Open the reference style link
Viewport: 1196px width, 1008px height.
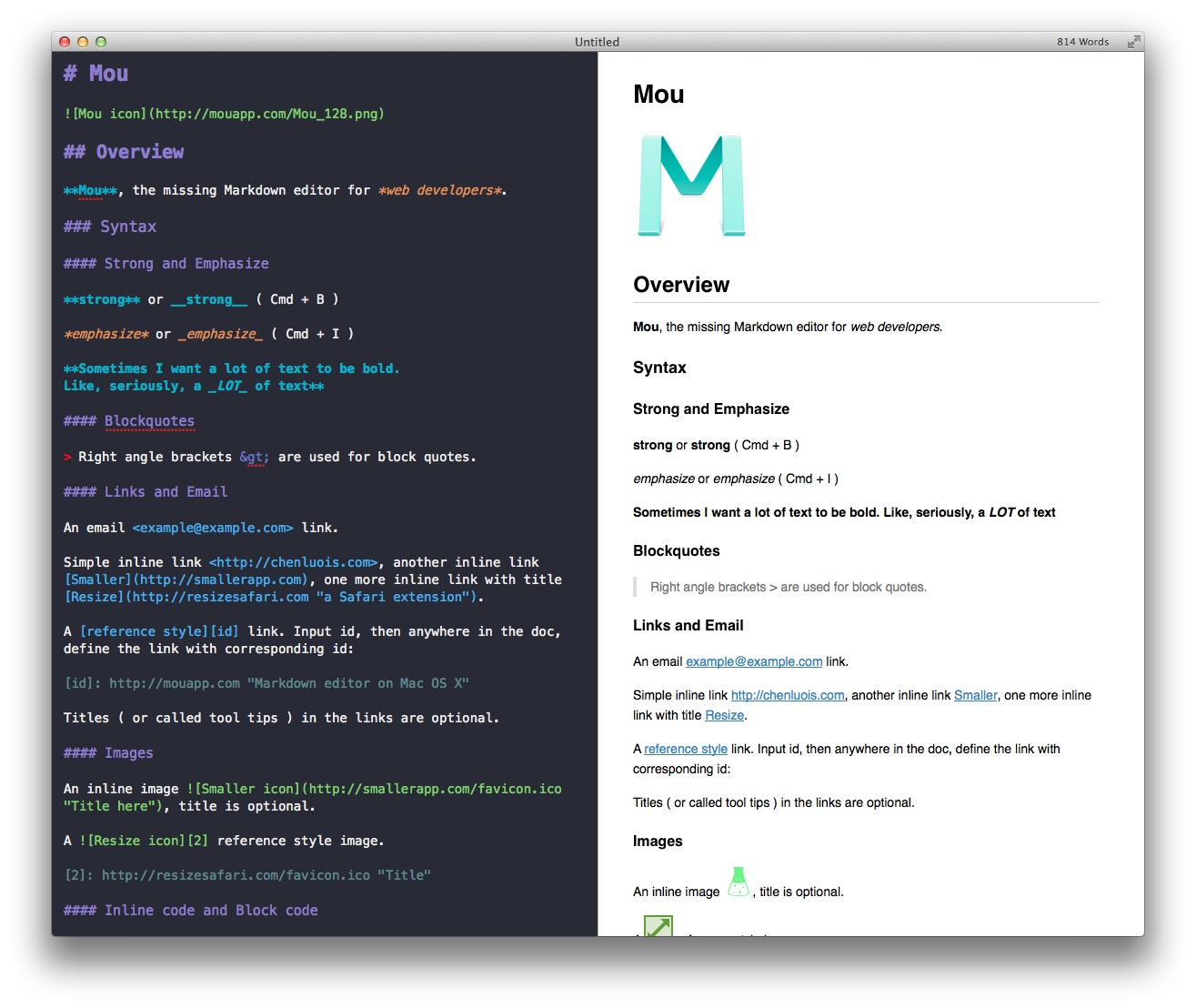(x=686, y=749)
